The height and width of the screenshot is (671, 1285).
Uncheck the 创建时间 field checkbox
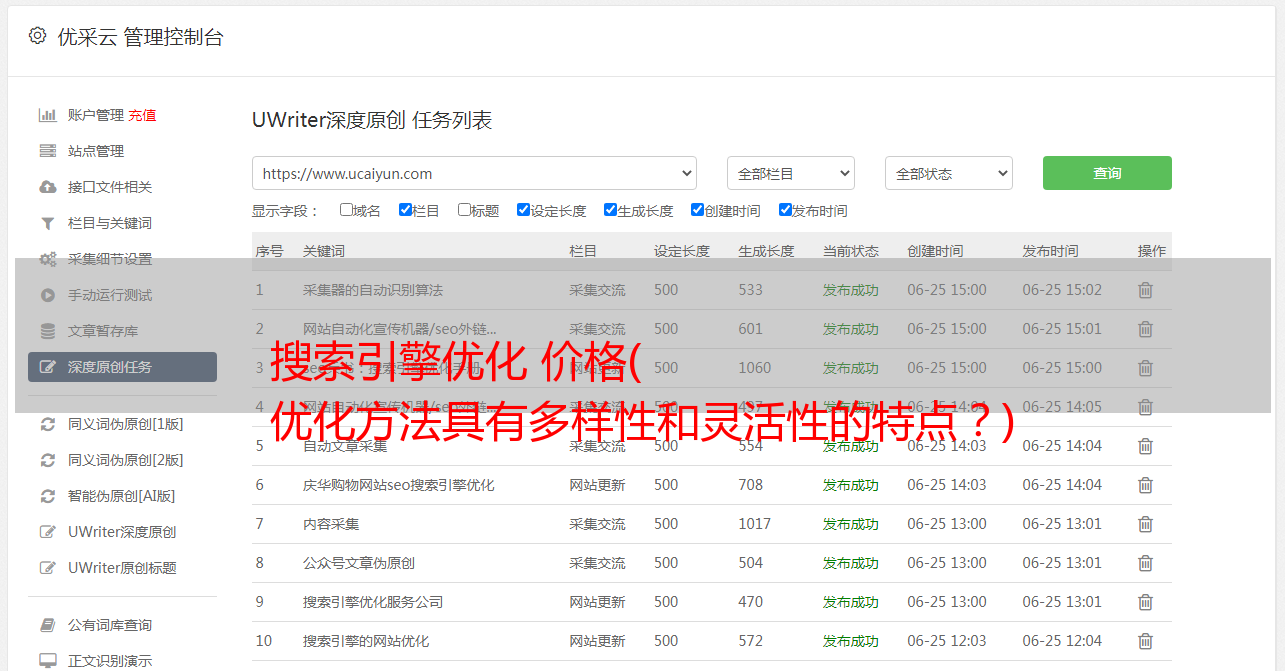tap(697, 210)
